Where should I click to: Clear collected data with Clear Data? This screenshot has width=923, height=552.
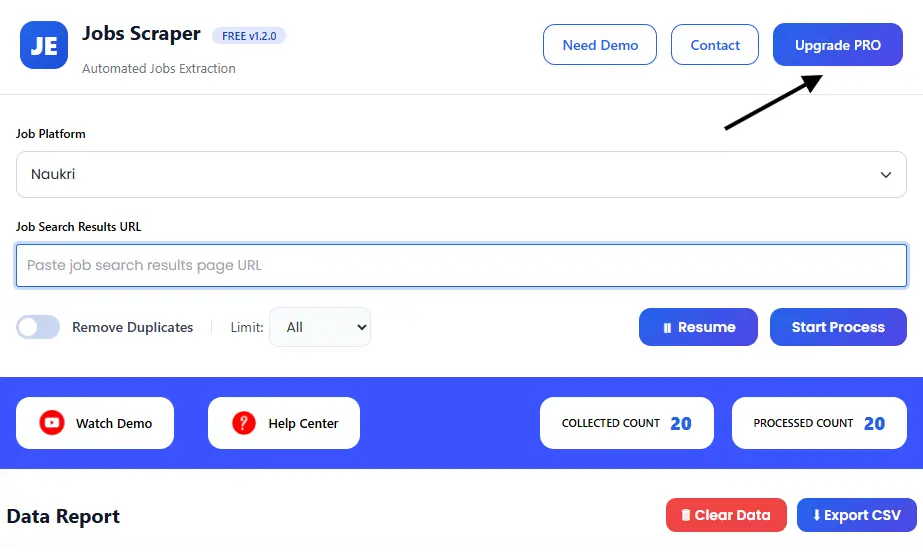[726, 515]
